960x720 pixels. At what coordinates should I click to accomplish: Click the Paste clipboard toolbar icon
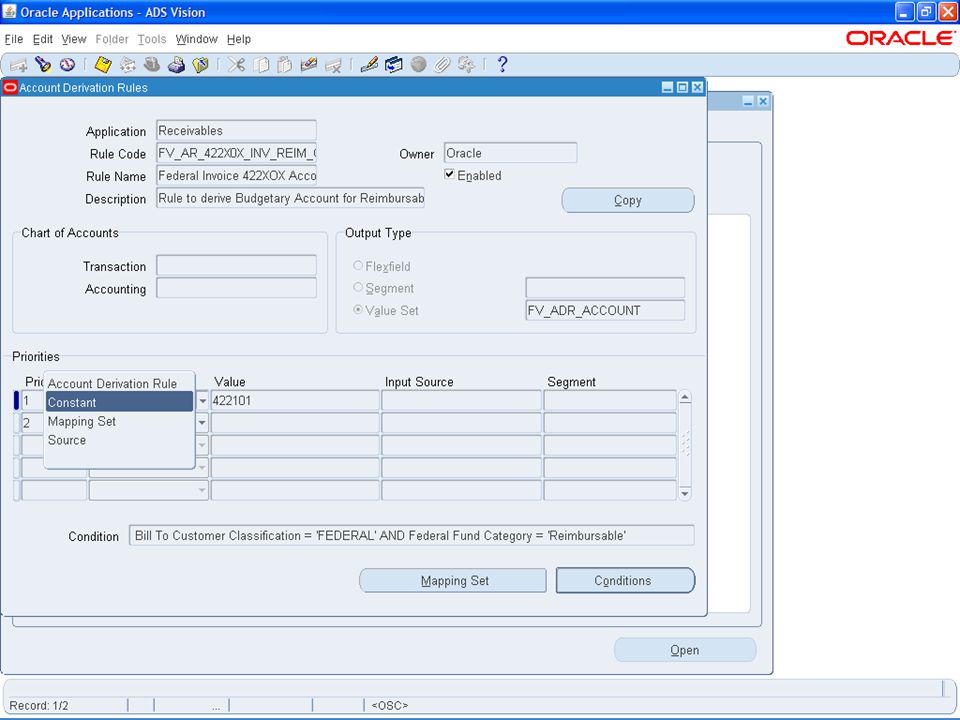click(x=285, y=64)
